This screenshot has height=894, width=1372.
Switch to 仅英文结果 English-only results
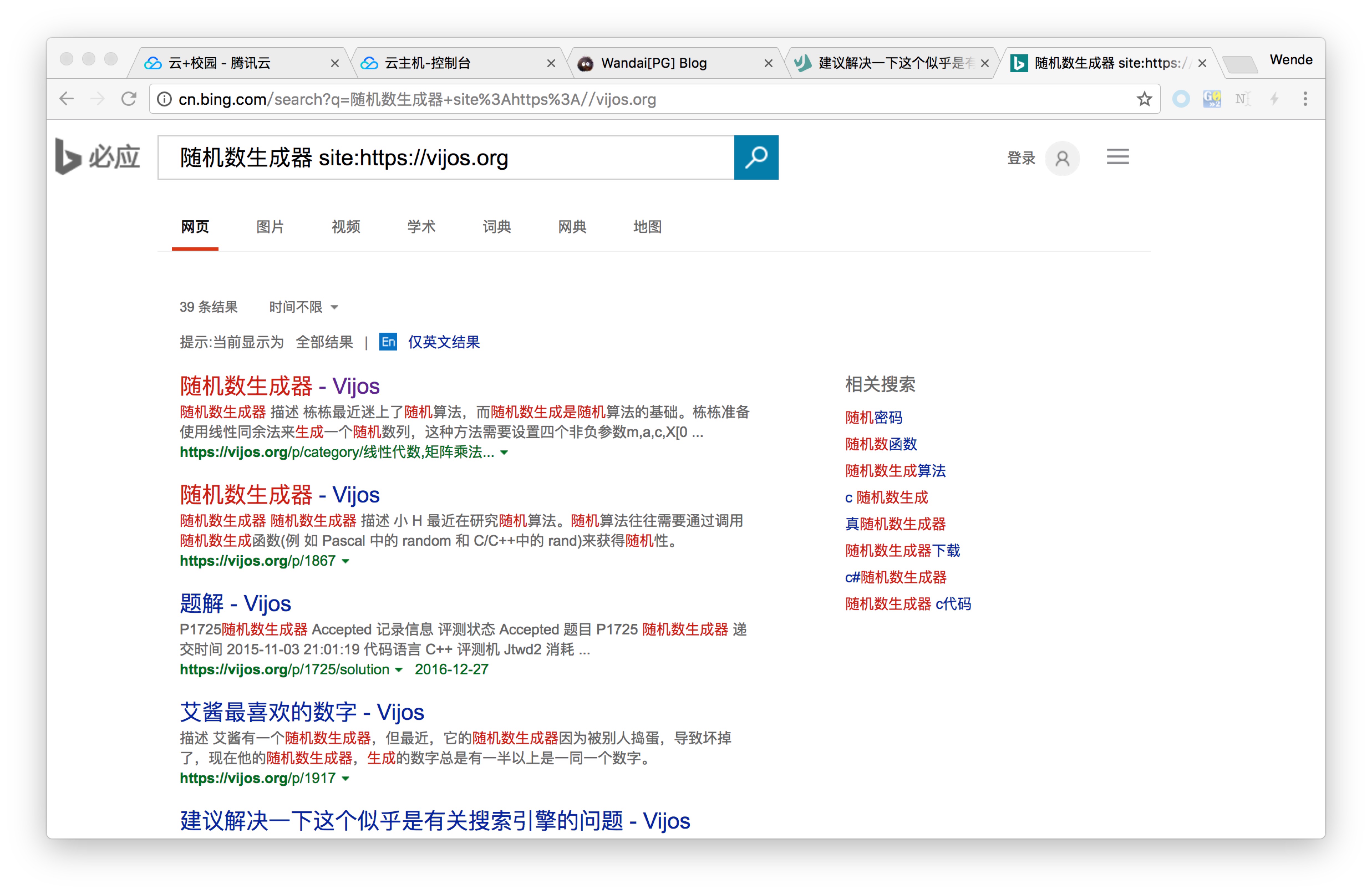pyautogui.click(x=444, y=342)
